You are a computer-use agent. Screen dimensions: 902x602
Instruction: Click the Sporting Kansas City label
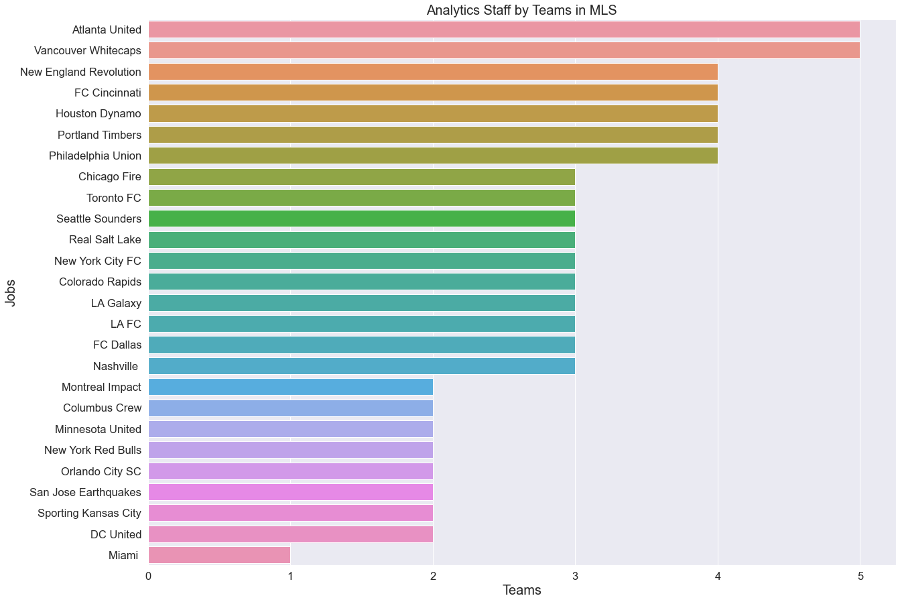[89, 513]
